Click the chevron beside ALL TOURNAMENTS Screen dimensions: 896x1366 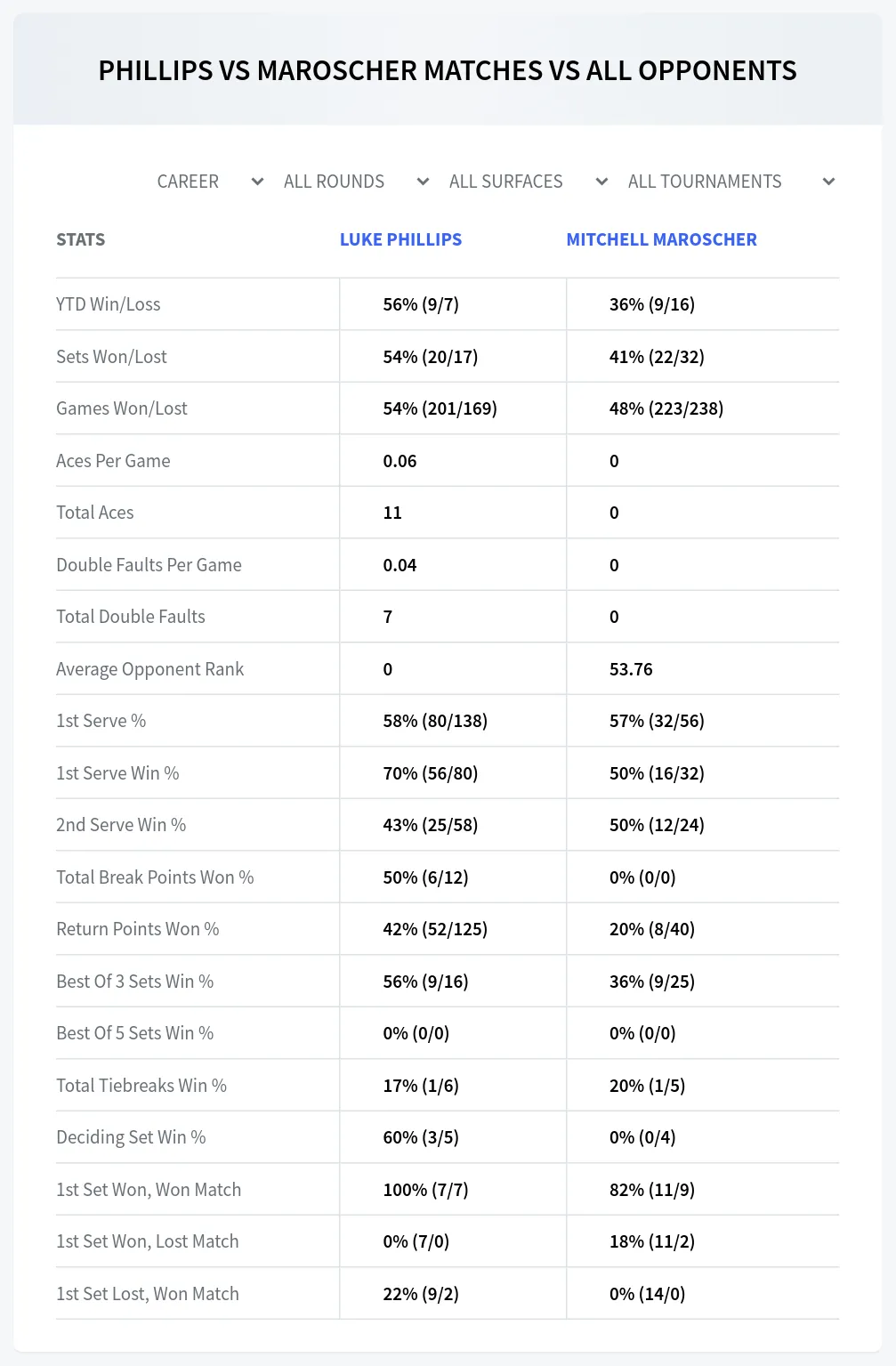[828, 182]
